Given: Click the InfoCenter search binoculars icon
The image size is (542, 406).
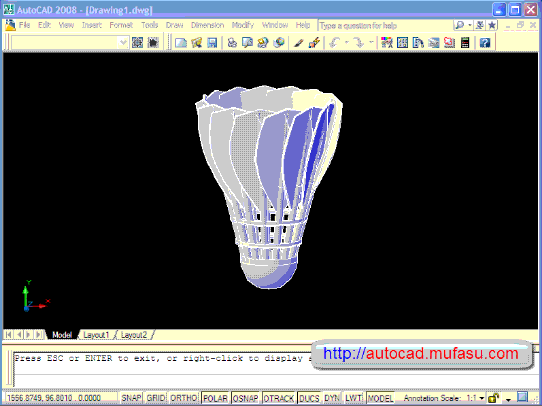Looking at the screenshot, I should point(459,25).
